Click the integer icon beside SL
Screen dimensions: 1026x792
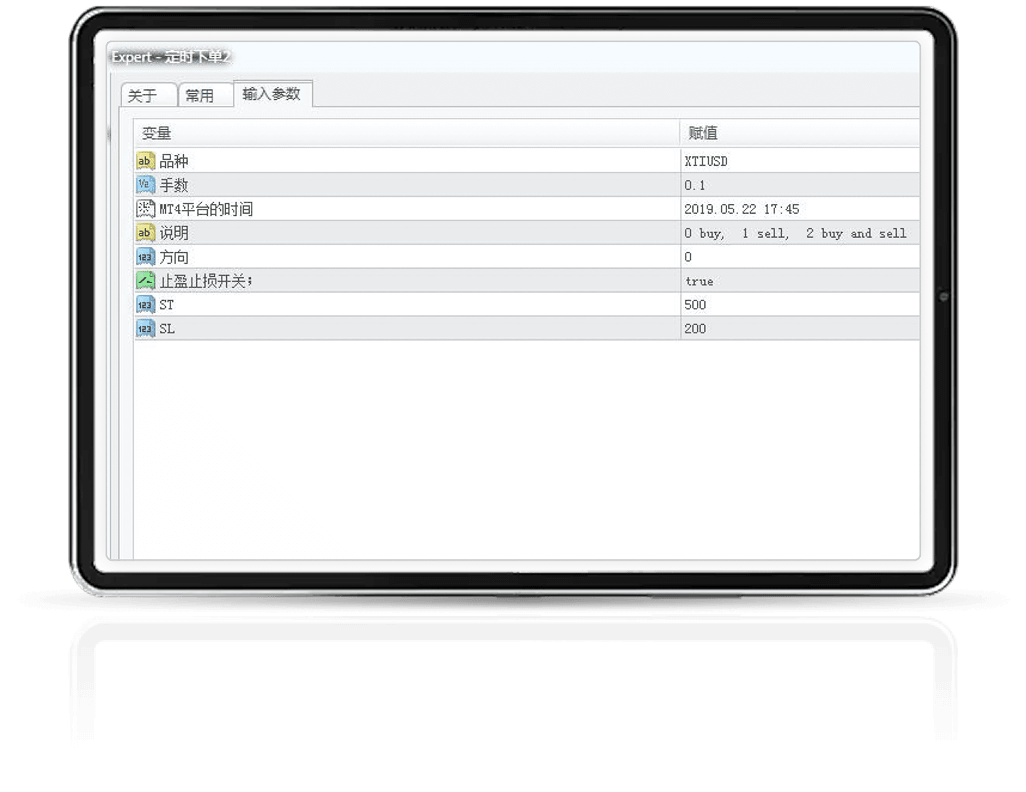[x=145, y=329]
